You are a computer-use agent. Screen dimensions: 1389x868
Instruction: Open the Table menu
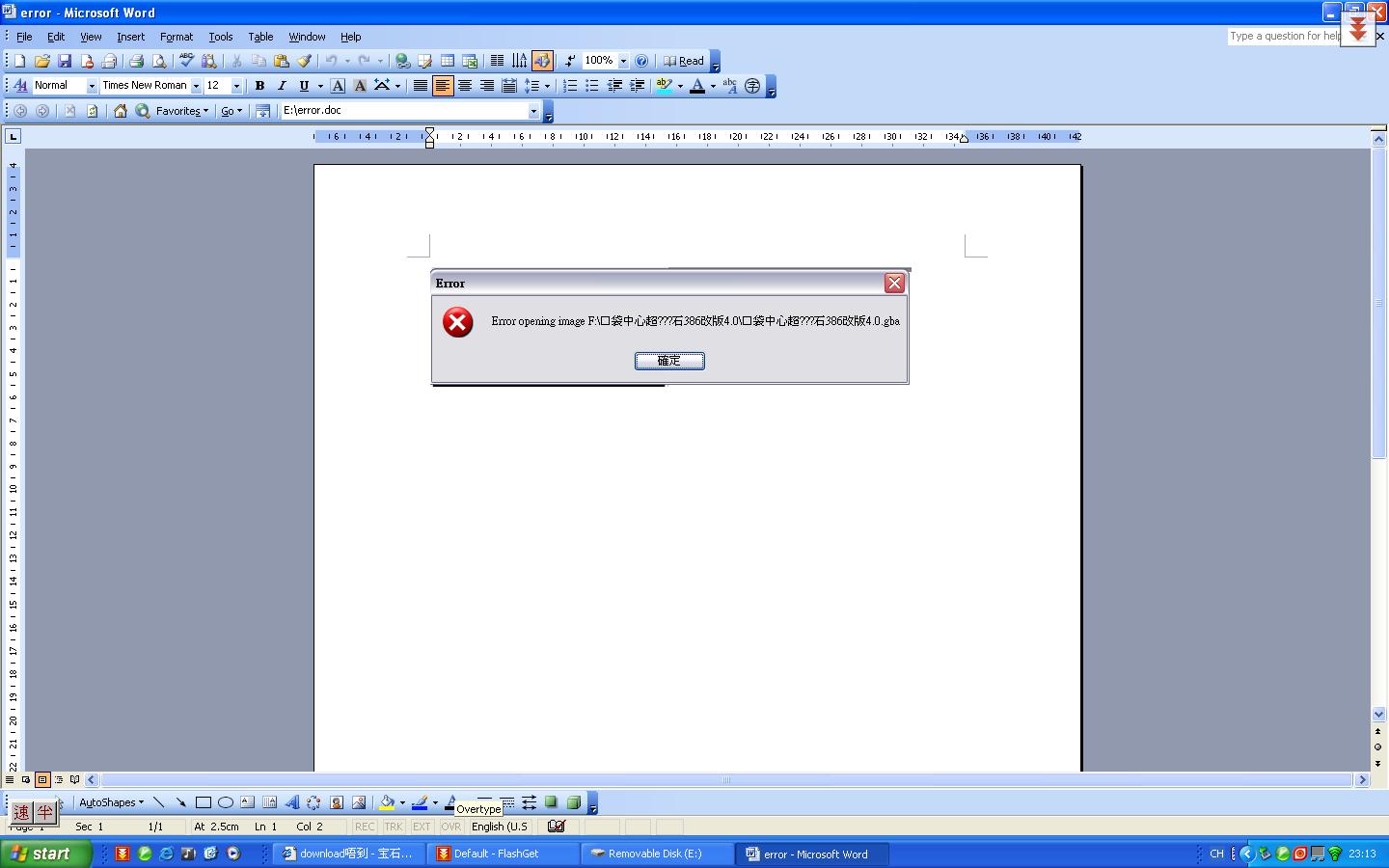(260, 37)
